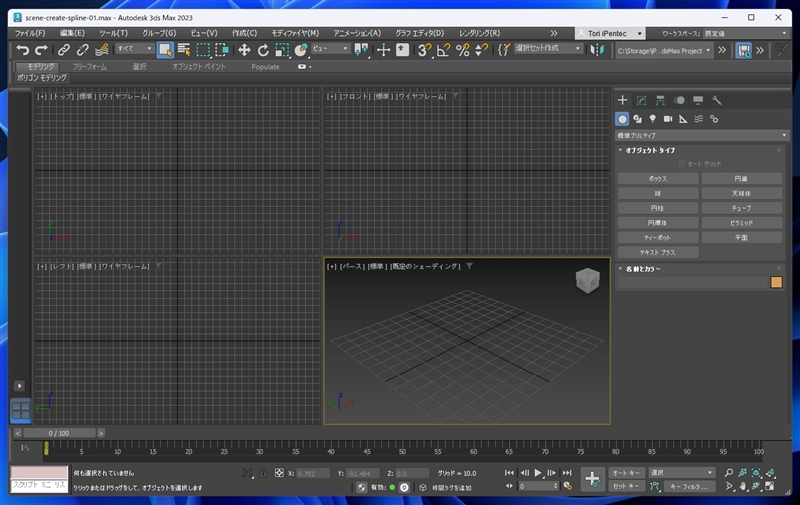
Task: Click the Undo arrow icon
Action: (22, 50)
